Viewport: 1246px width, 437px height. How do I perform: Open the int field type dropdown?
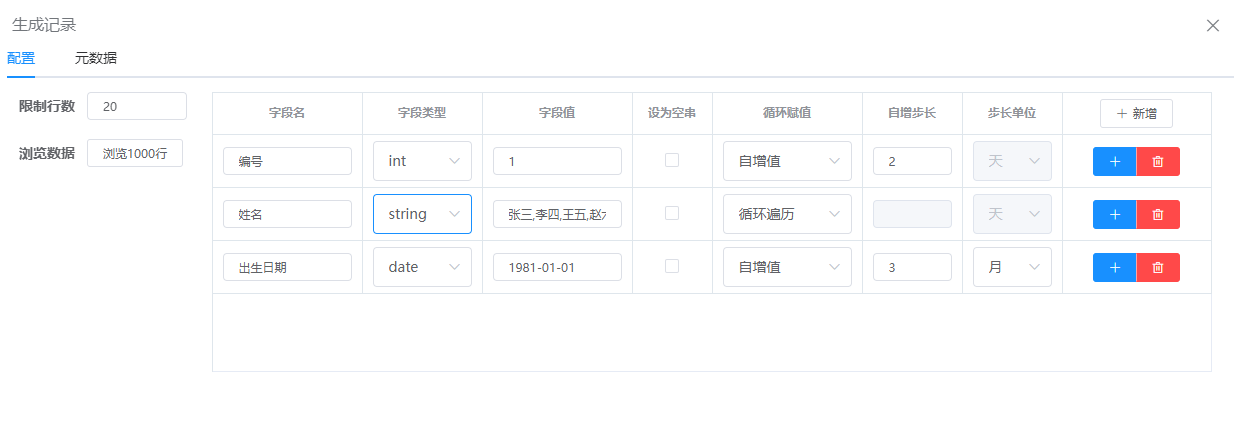tap(422, 161)
